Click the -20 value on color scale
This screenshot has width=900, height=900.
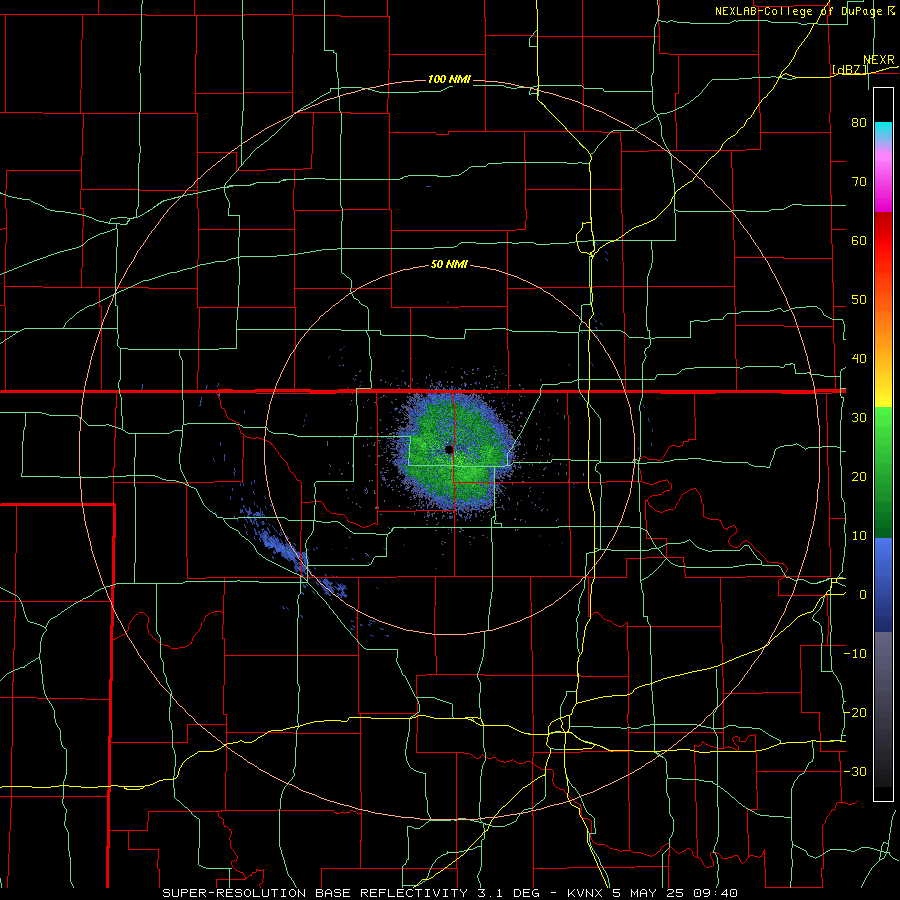[855, 713]
